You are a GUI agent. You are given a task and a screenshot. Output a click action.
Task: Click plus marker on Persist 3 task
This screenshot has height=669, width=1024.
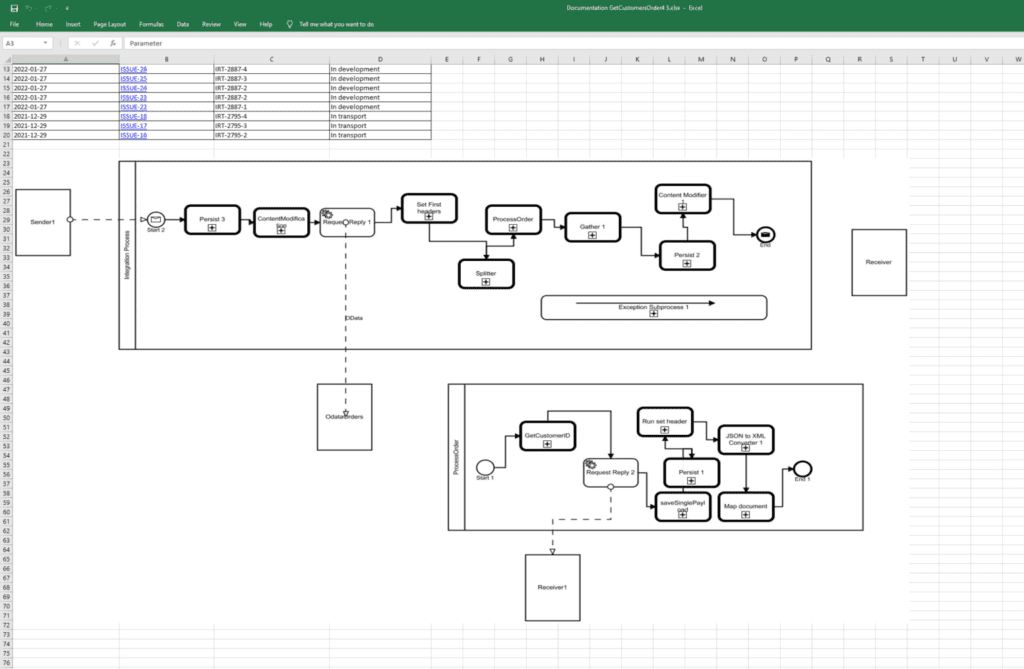point(212,227)
